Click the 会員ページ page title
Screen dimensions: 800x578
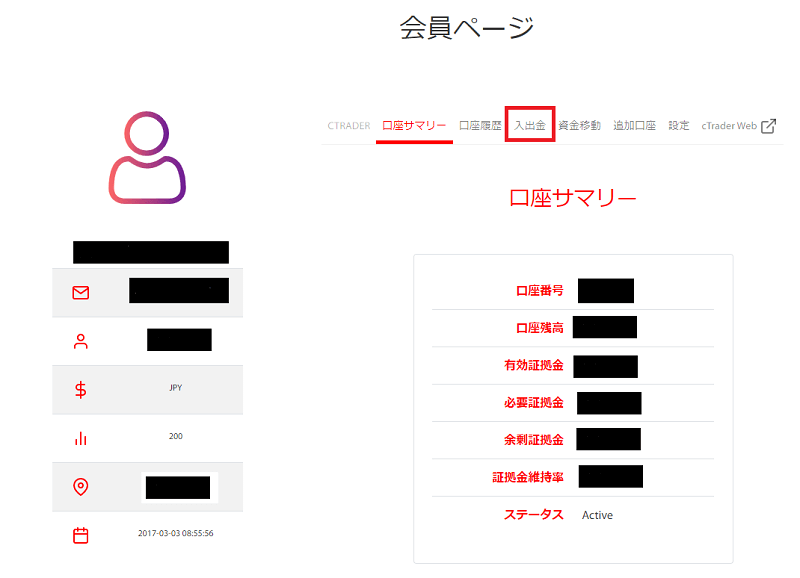(x=467, y=28)
